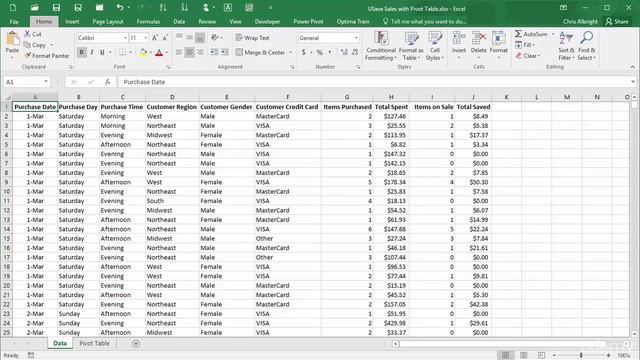640x360 pixels.
Task: Select column header D
Action: pyautogui.click(x=172, y=97)
